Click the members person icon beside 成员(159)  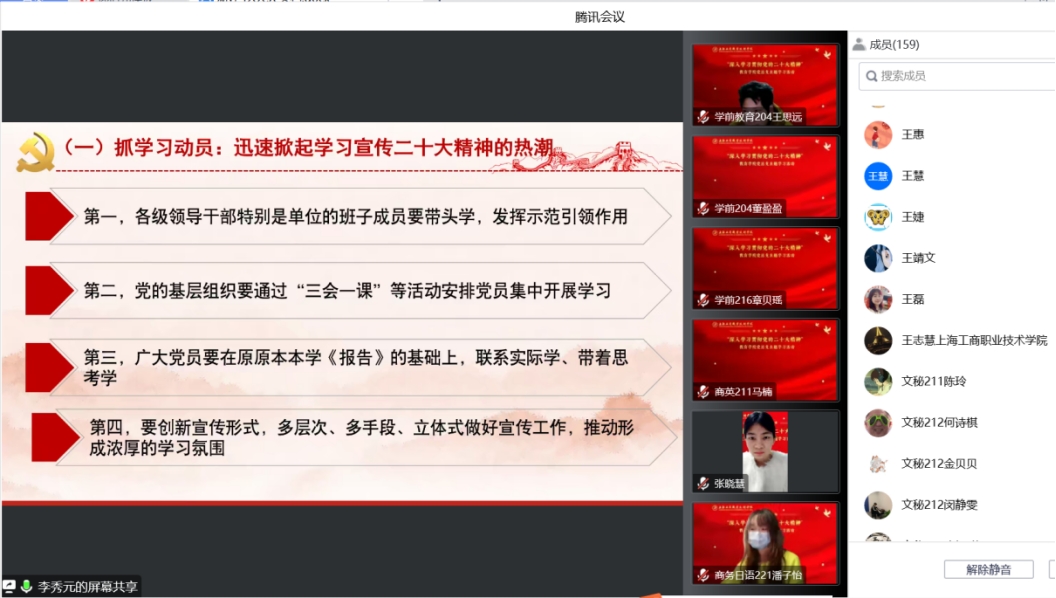tap(859, 44)
